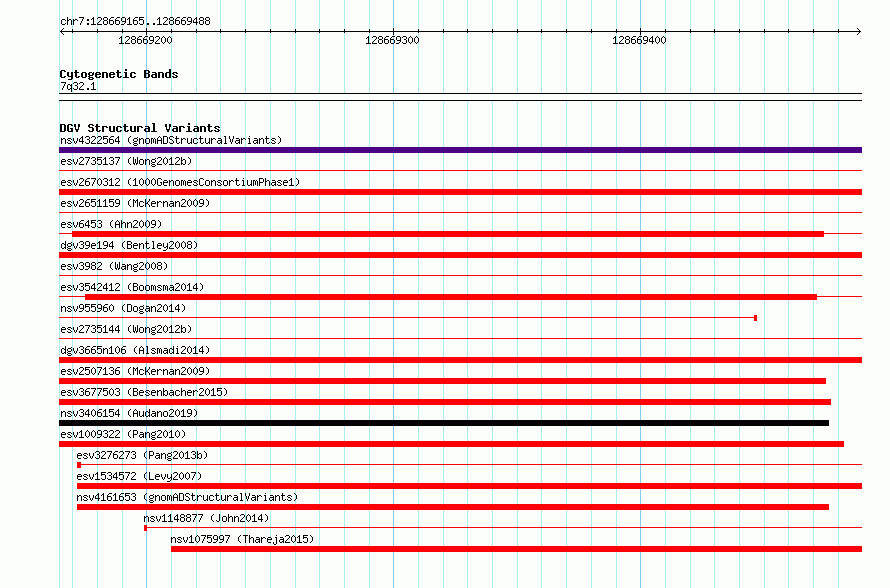890x588 pixels.
Task: Open esv2670312 (1000GenomesConsortiumPhase1) label
Action: click(x=180, y=182)
